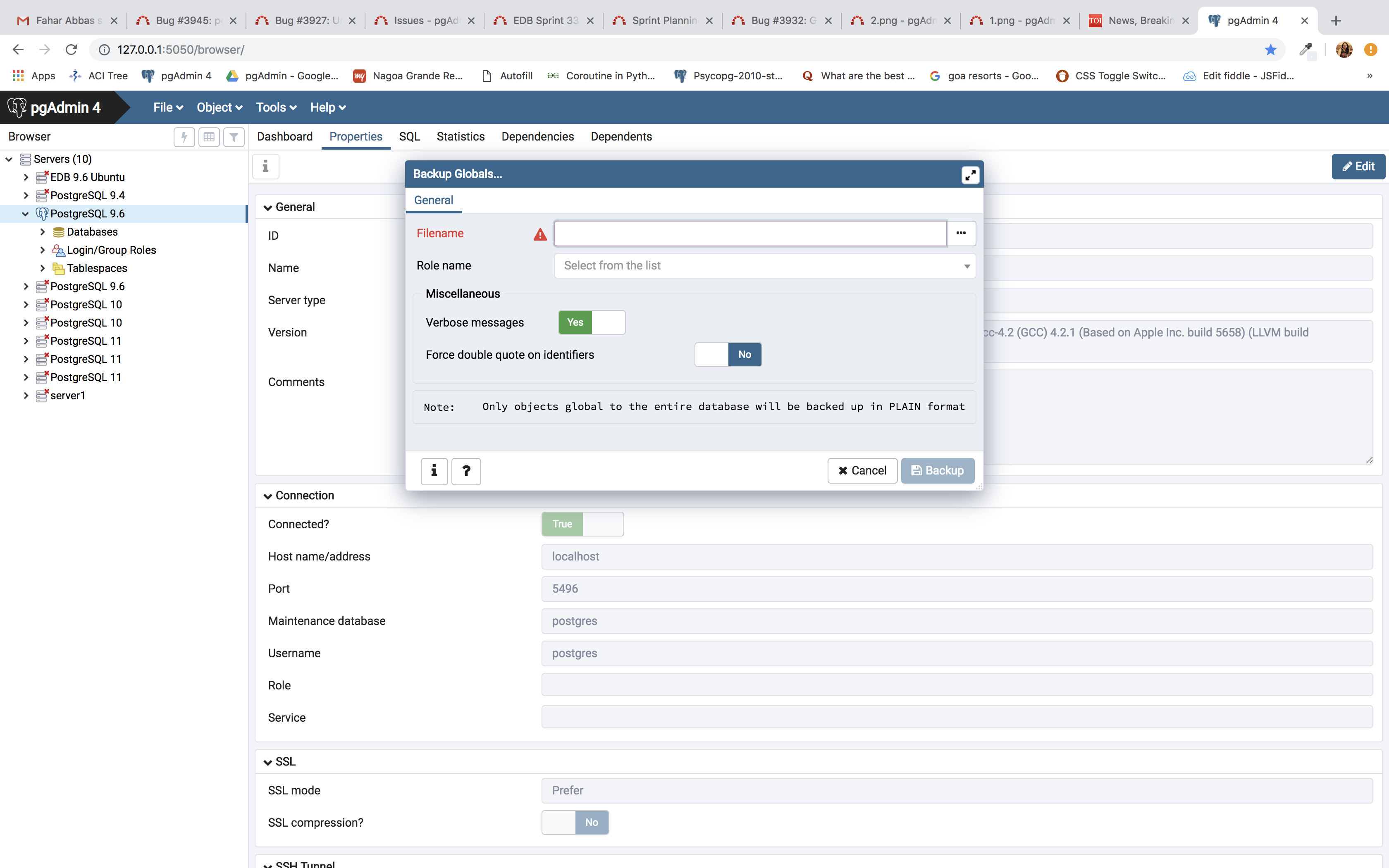Expand the Databases tree node
Viewport: 1389px width, 868px height.
click(43, 232)
